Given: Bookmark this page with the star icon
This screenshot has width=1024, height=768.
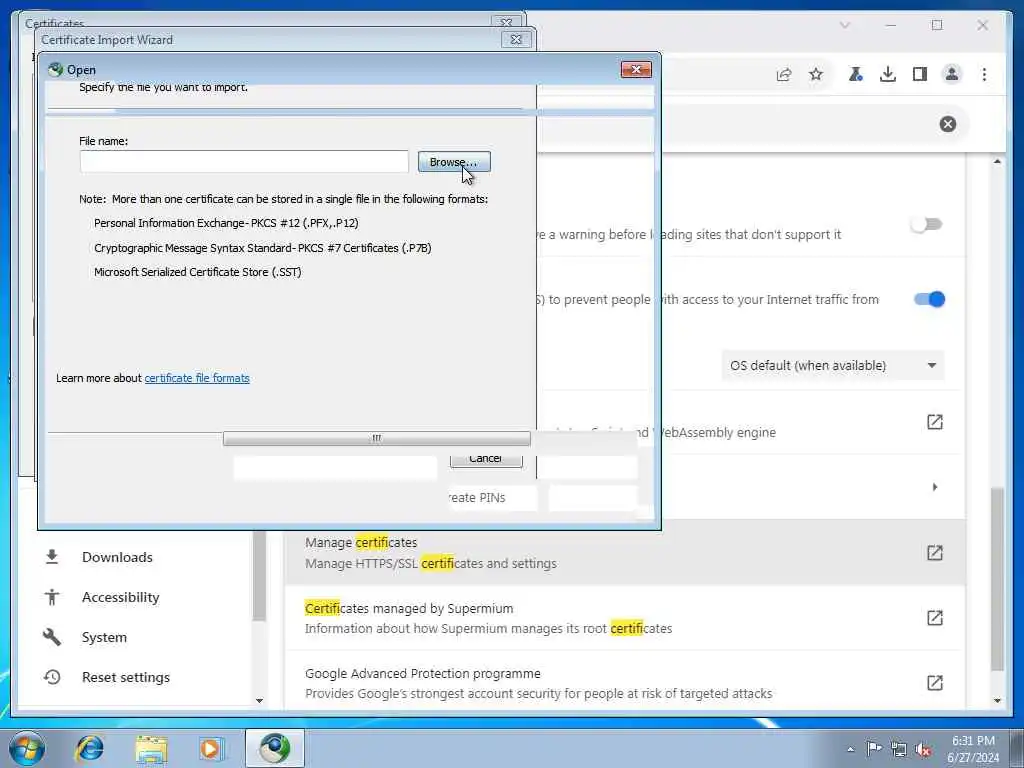Looking at the screenshot, I should click(x=816, y=74).
